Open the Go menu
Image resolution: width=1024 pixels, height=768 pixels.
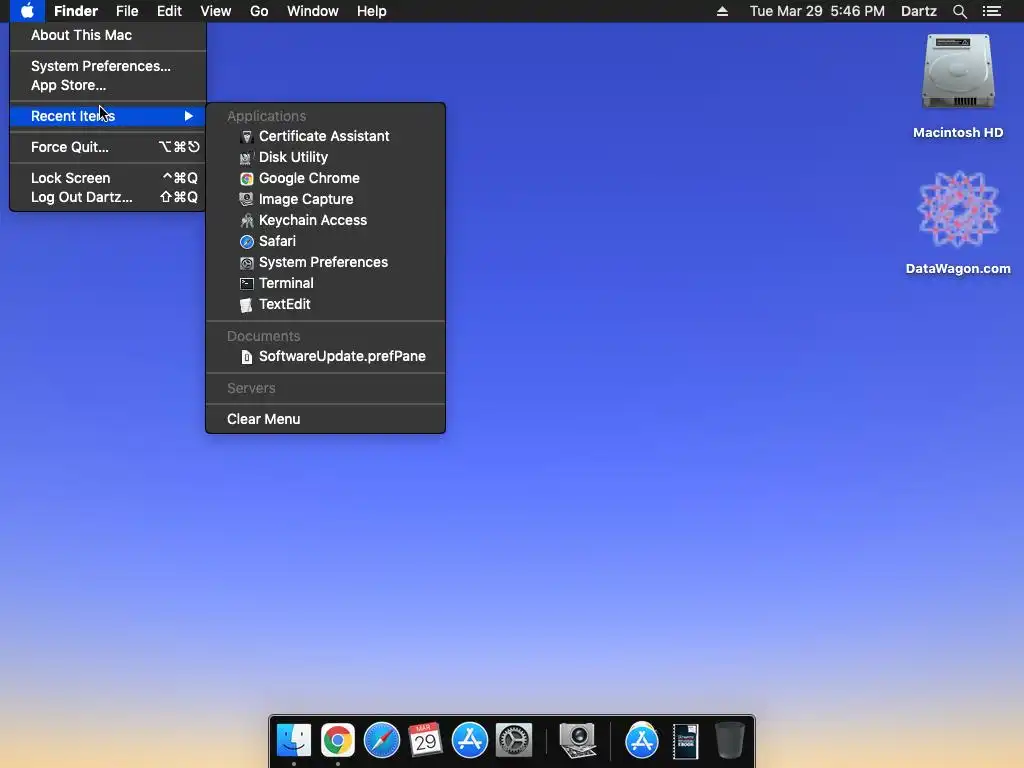click(x=259, y=11)
